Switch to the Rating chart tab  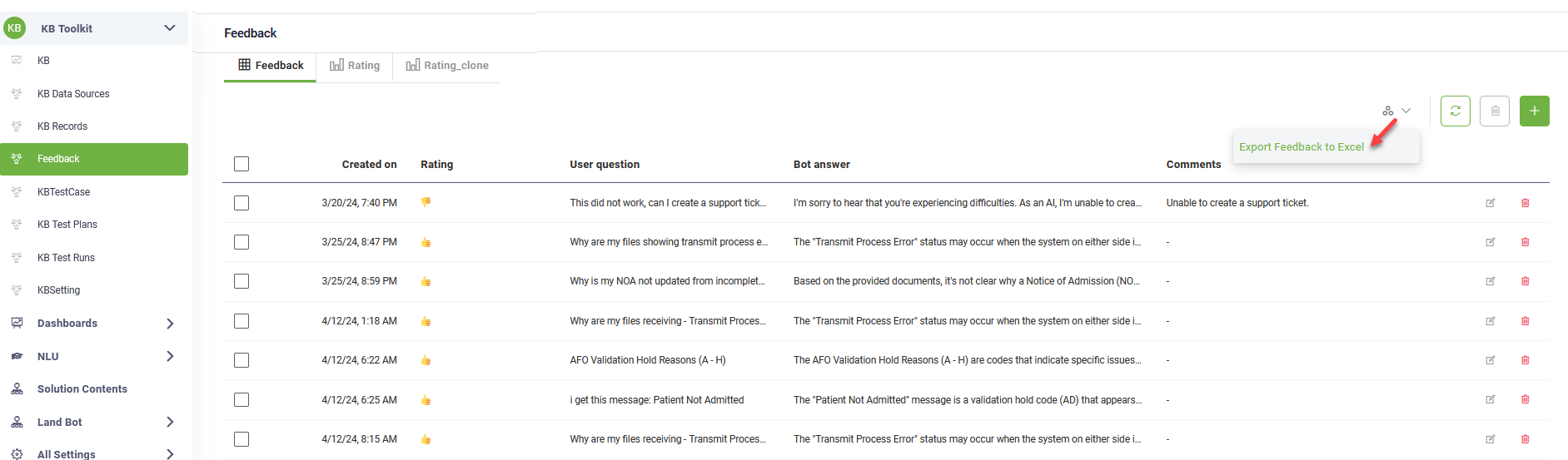click(355, 66)
